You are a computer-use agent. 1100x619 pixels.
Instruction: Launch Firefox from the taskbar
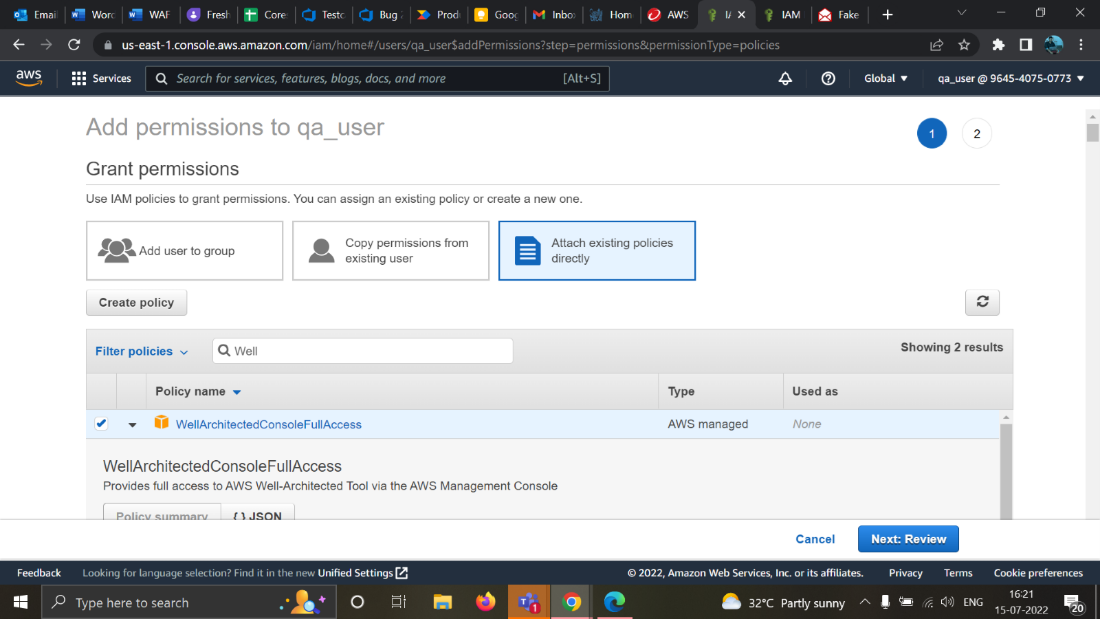[x=485, y=602]
